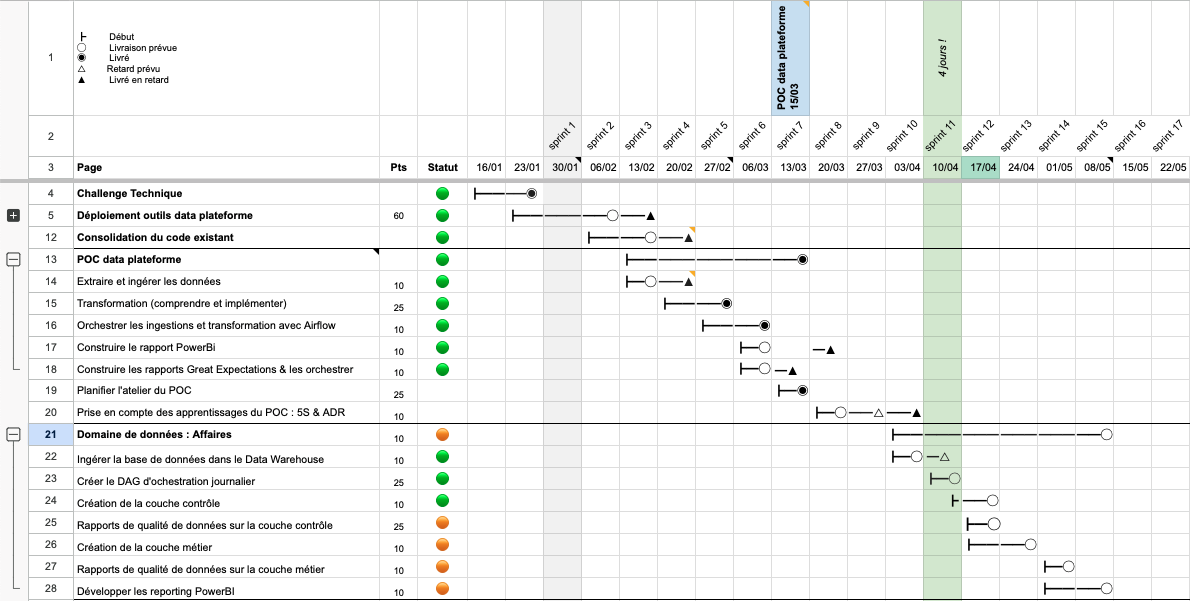Select the highlighted '17/04' date header
The height and width of the screenshot is (601, 1190).
coord(981,165)
